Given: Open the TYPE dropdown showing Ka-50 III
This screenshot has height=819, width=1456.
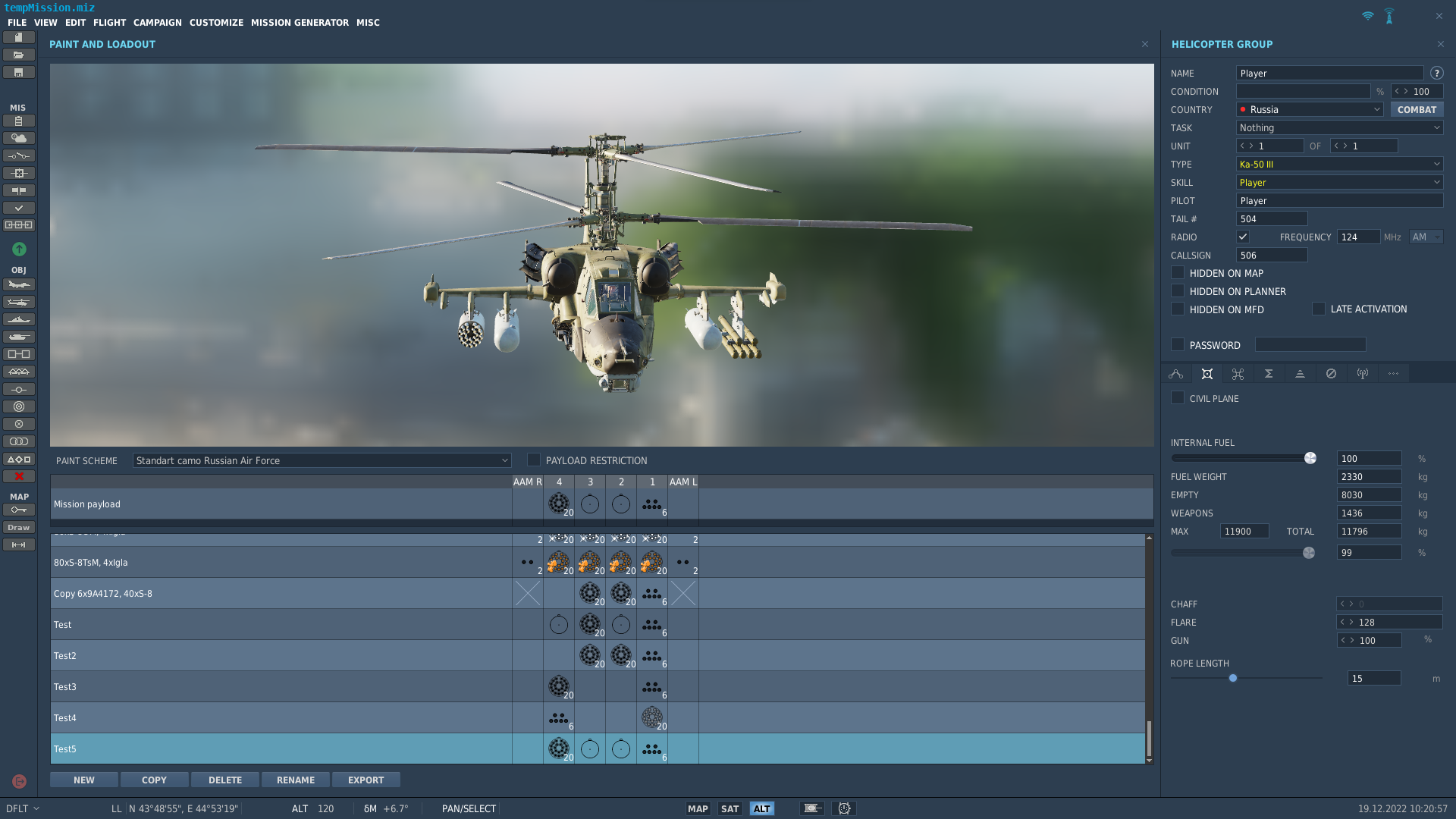Looking at the screenshot, I should 1339,165.
